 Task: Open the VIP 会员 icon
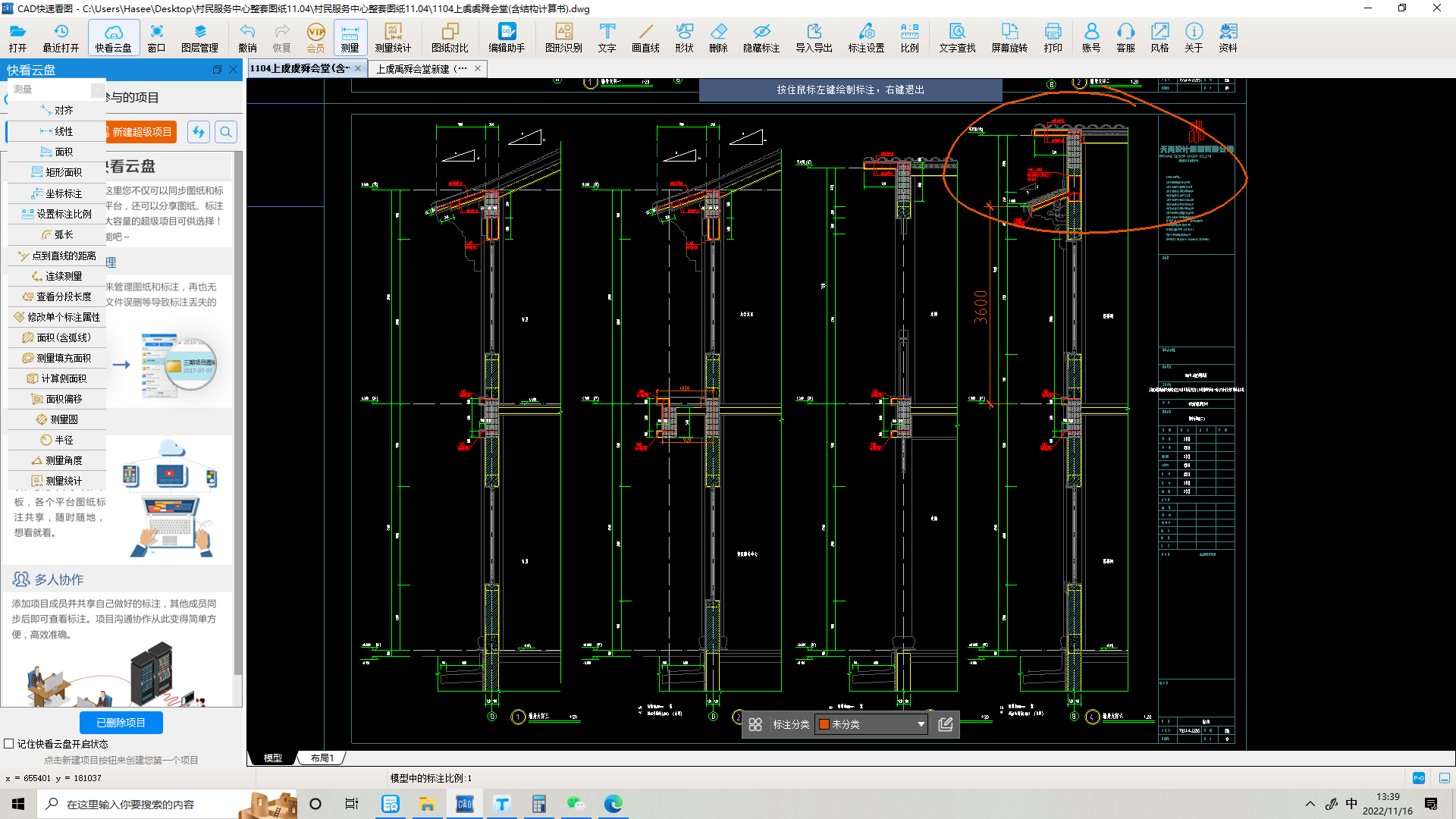315,37
